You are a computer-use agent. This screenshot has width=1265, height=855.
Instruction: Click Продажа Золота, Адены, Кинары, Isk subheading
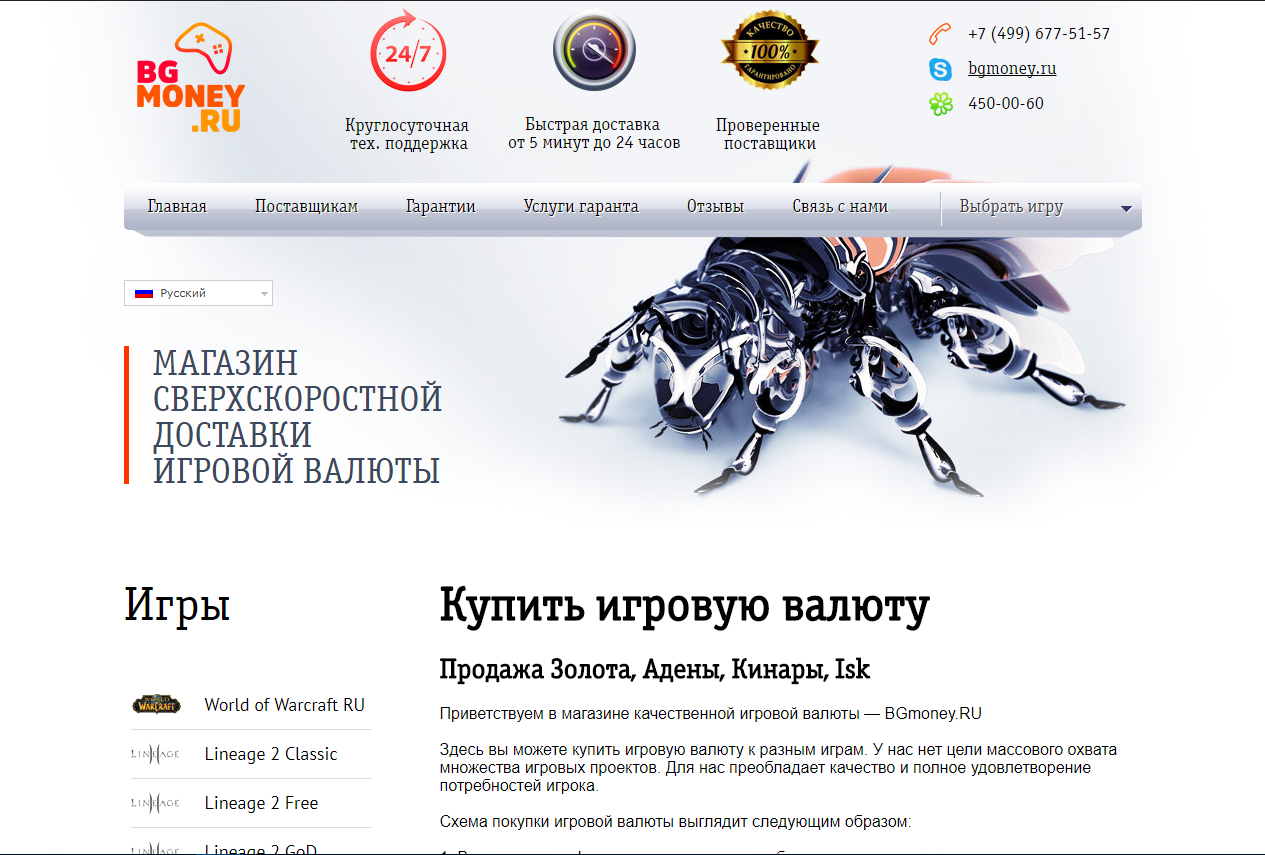point(655,669)
